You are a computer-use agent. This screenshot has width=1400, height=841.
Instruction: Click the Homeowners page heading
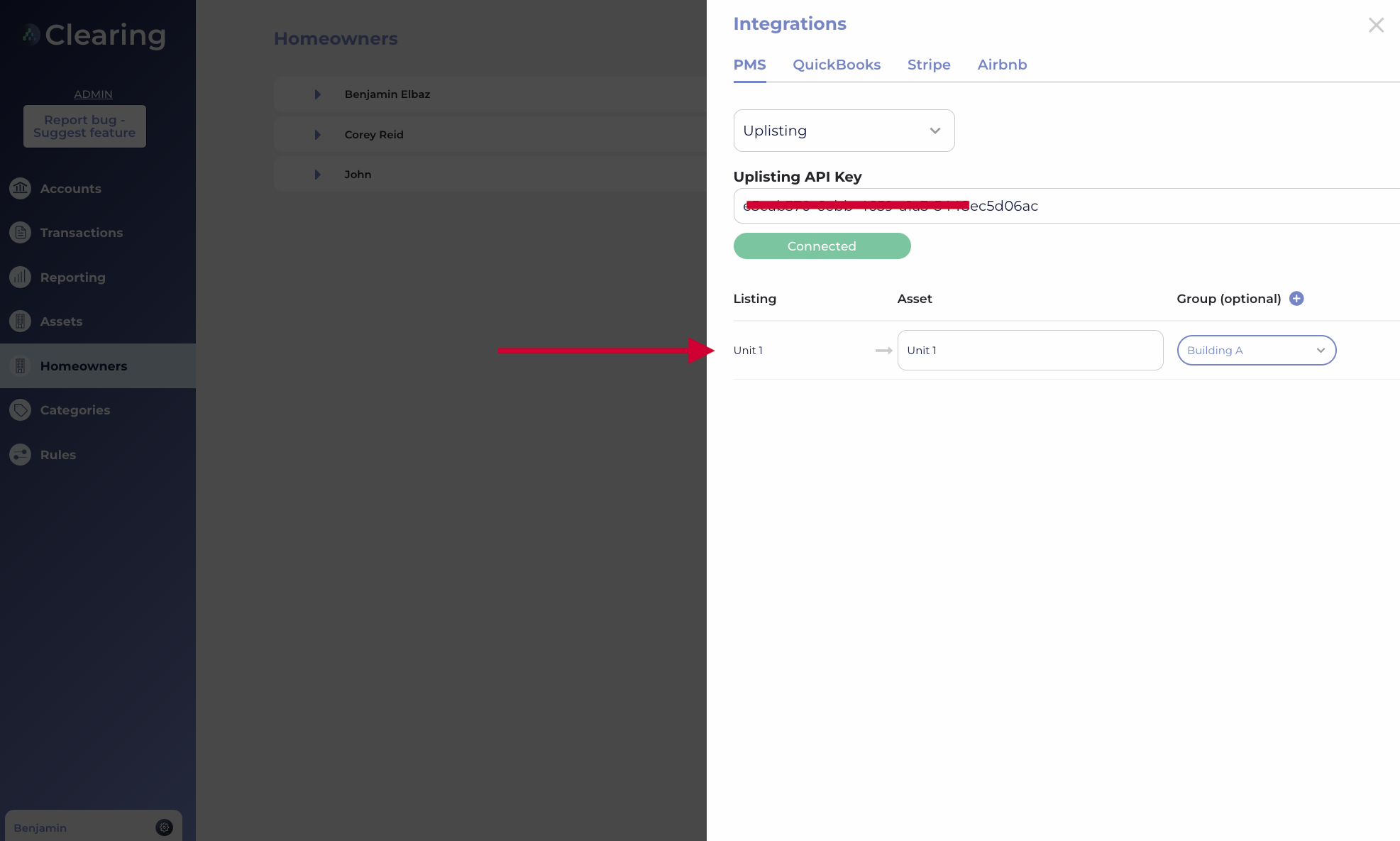click(336, 38)
